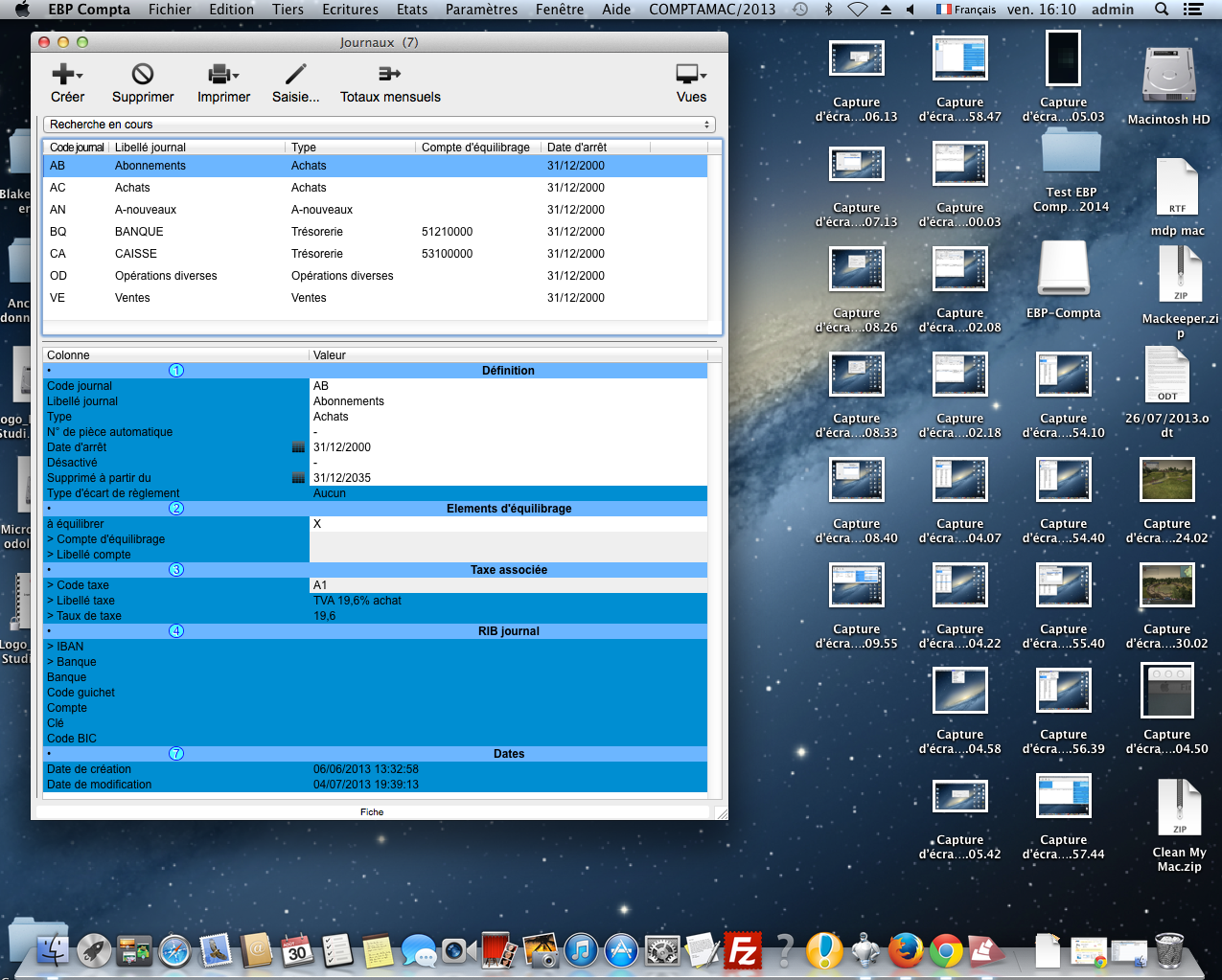Open the Trash in the dock
1222x980 pixels.
[1169, 950]
